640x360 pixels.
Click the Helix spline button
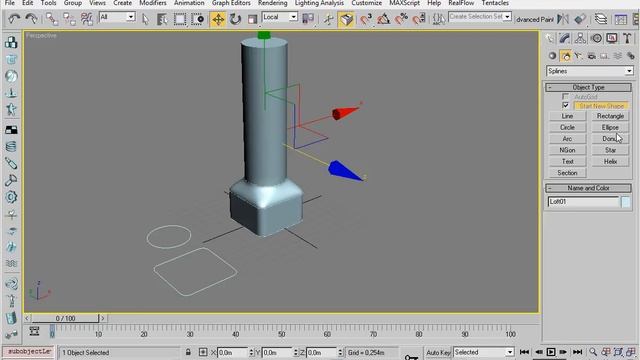tap(610, 162)
